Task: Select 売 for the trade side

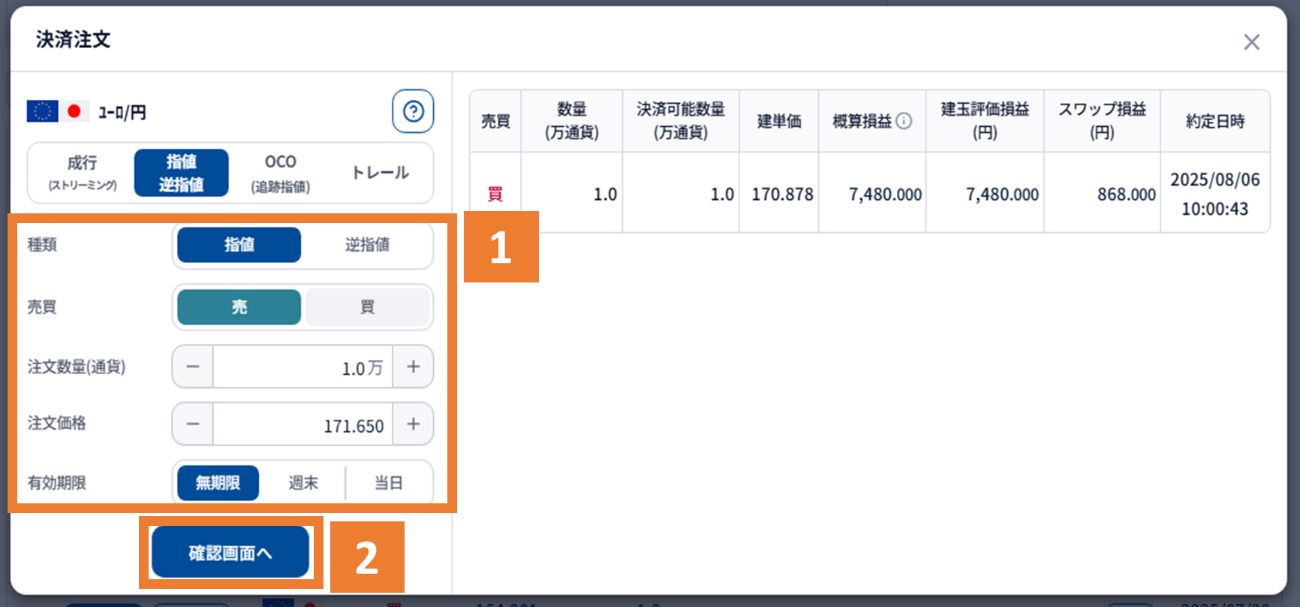Action: click(x=239, y=308)
